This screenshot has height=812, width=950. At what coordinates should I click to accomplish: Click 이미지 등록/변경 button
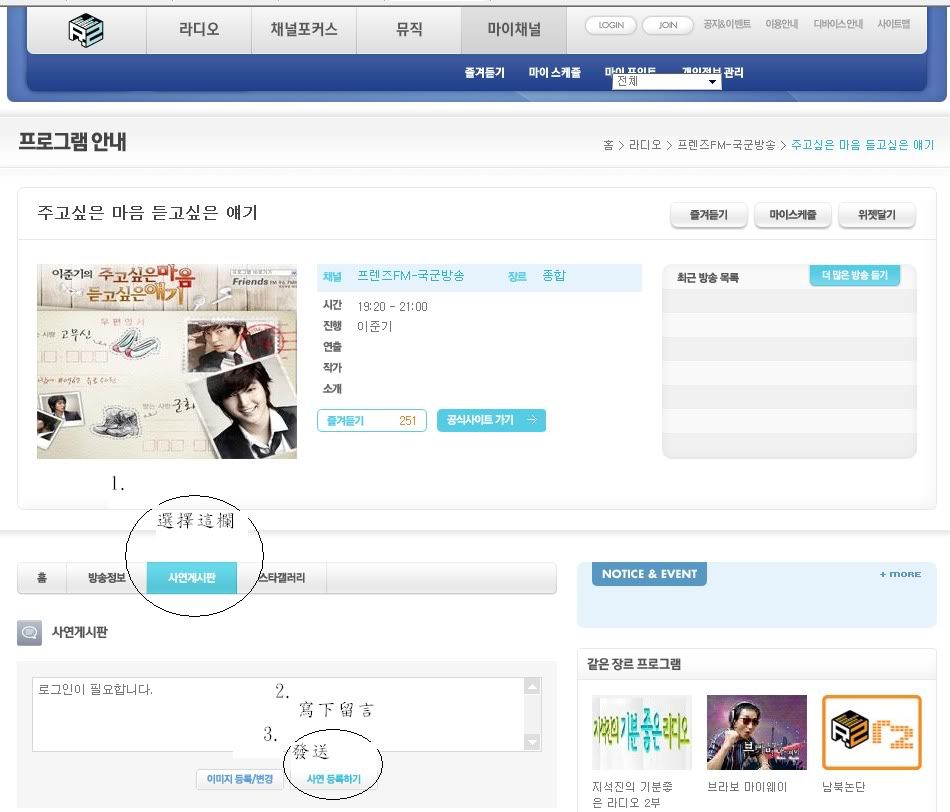pos(239,778)
